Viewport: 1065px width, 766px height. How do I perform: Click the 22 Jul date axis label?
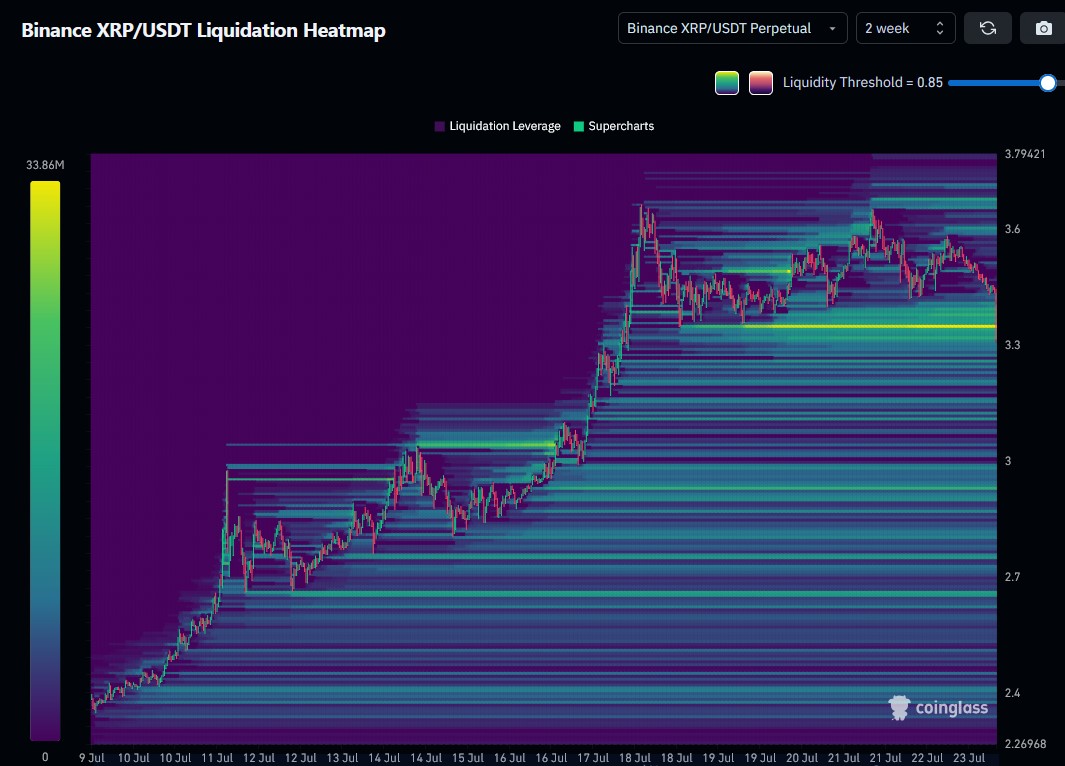[927, 758]
